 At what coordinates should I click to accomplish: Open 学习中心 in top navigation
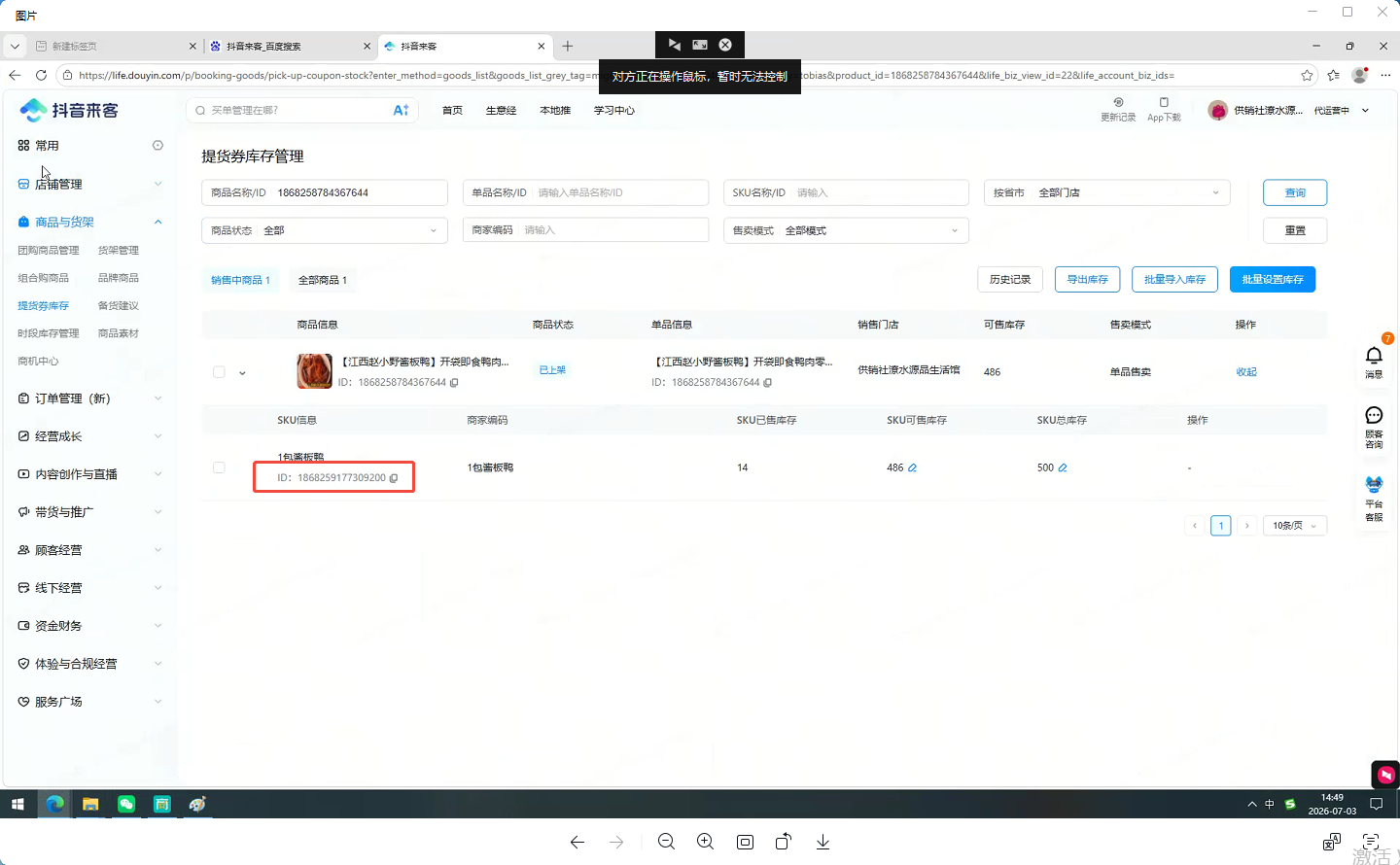click(x=614, y=111)
